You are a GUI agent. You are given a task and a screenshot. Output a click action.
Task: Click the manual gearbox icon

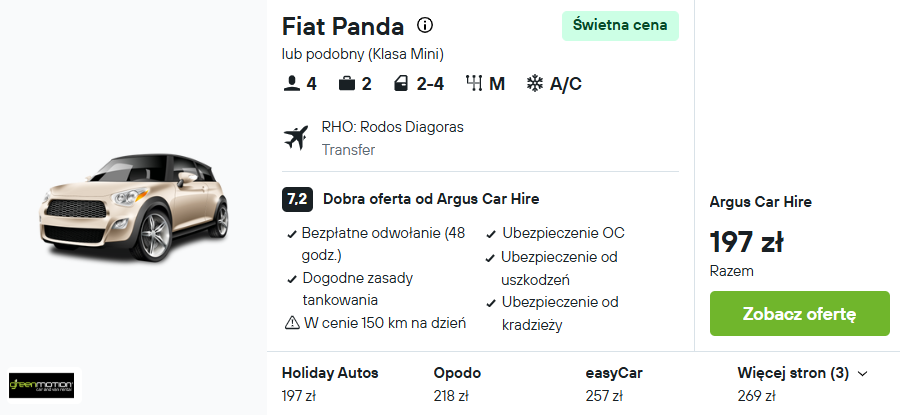pyautogui.click(x=474, y=84)
